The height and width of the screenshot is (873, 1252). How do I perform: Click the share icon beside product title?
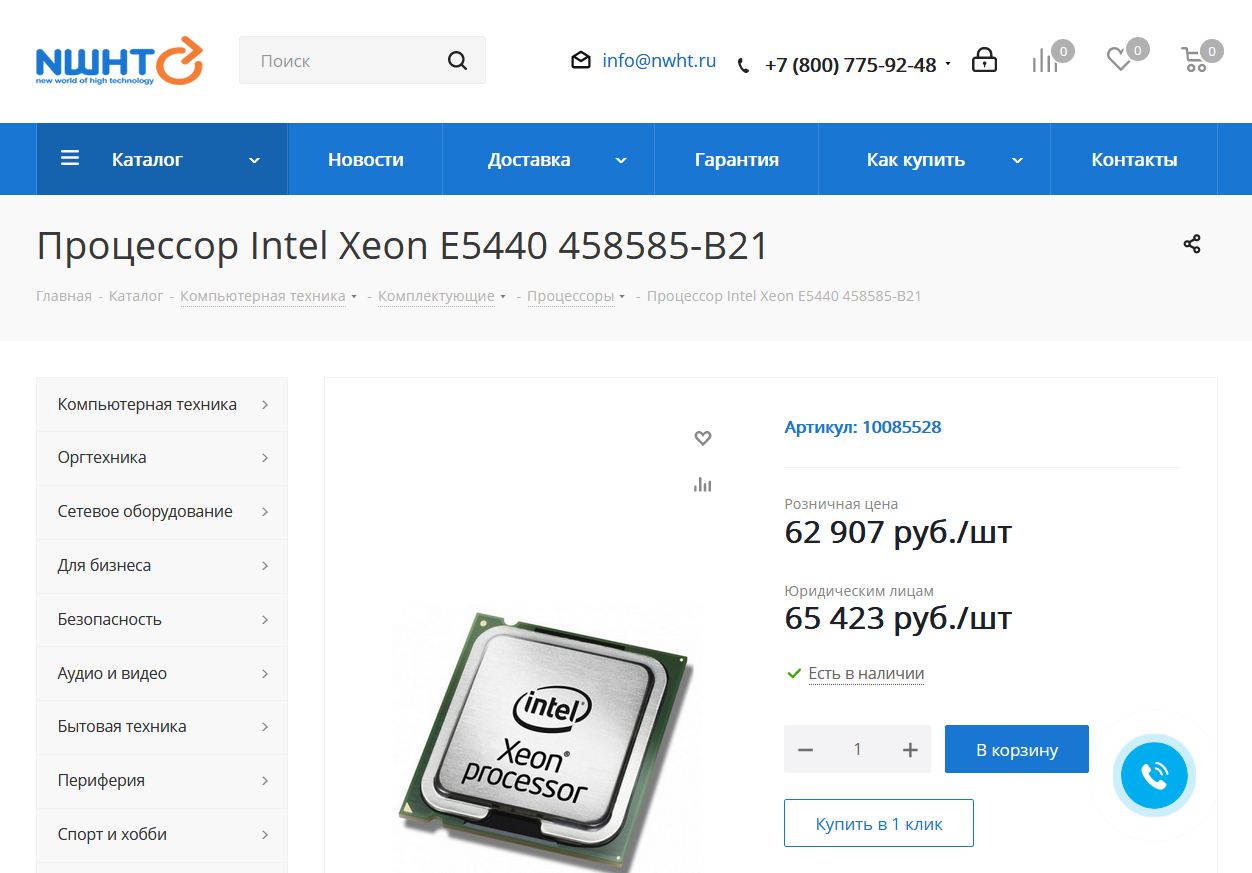(x=1192, y=244)
